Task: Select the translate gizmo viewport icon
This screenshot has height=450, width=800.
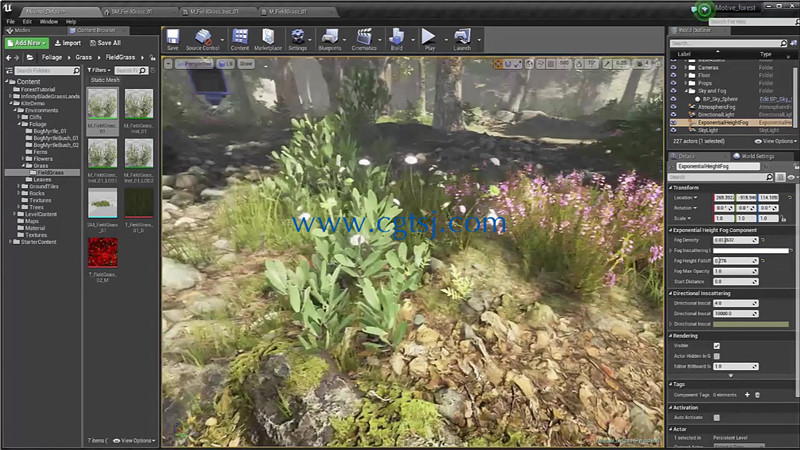Action: pyautogui.click(x=498, y=64)
